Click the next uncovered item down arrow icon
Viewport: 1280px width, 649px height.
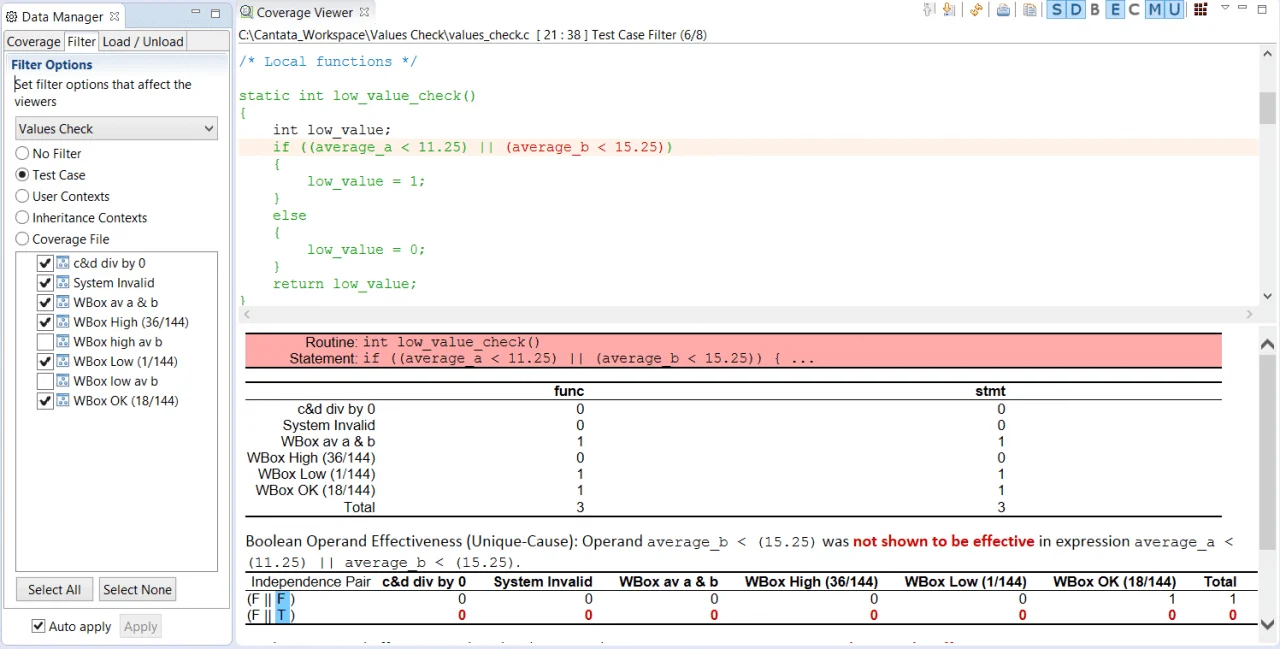(949, 10)
